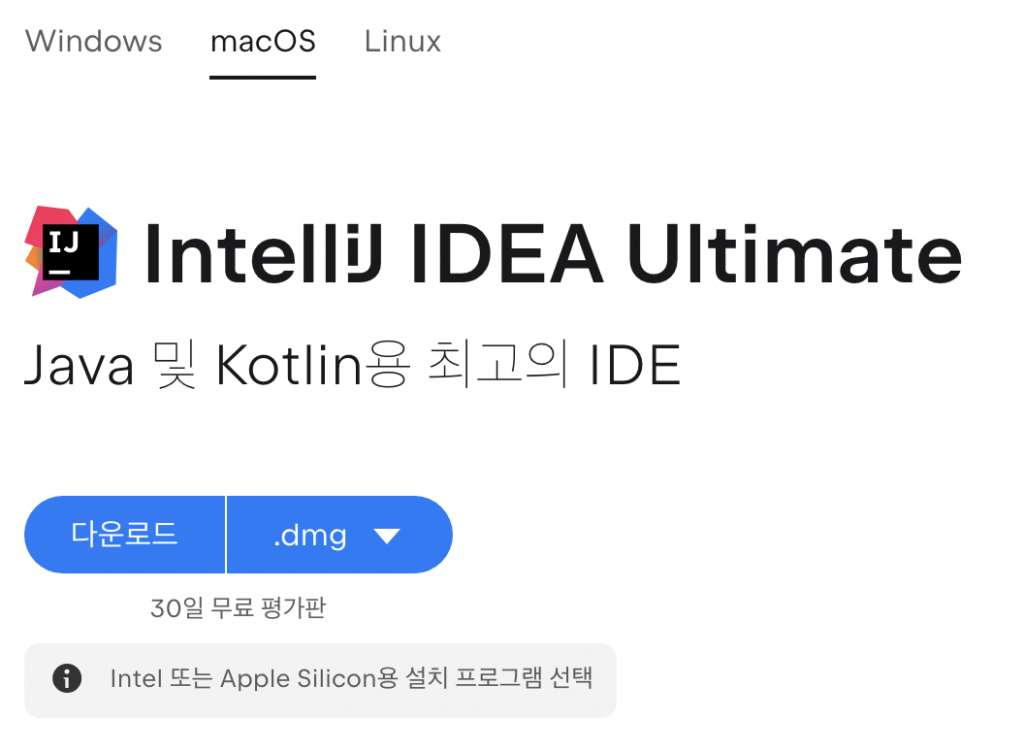Select the Linux platform tab
1024x751 pixels.
tap(401, 42)
